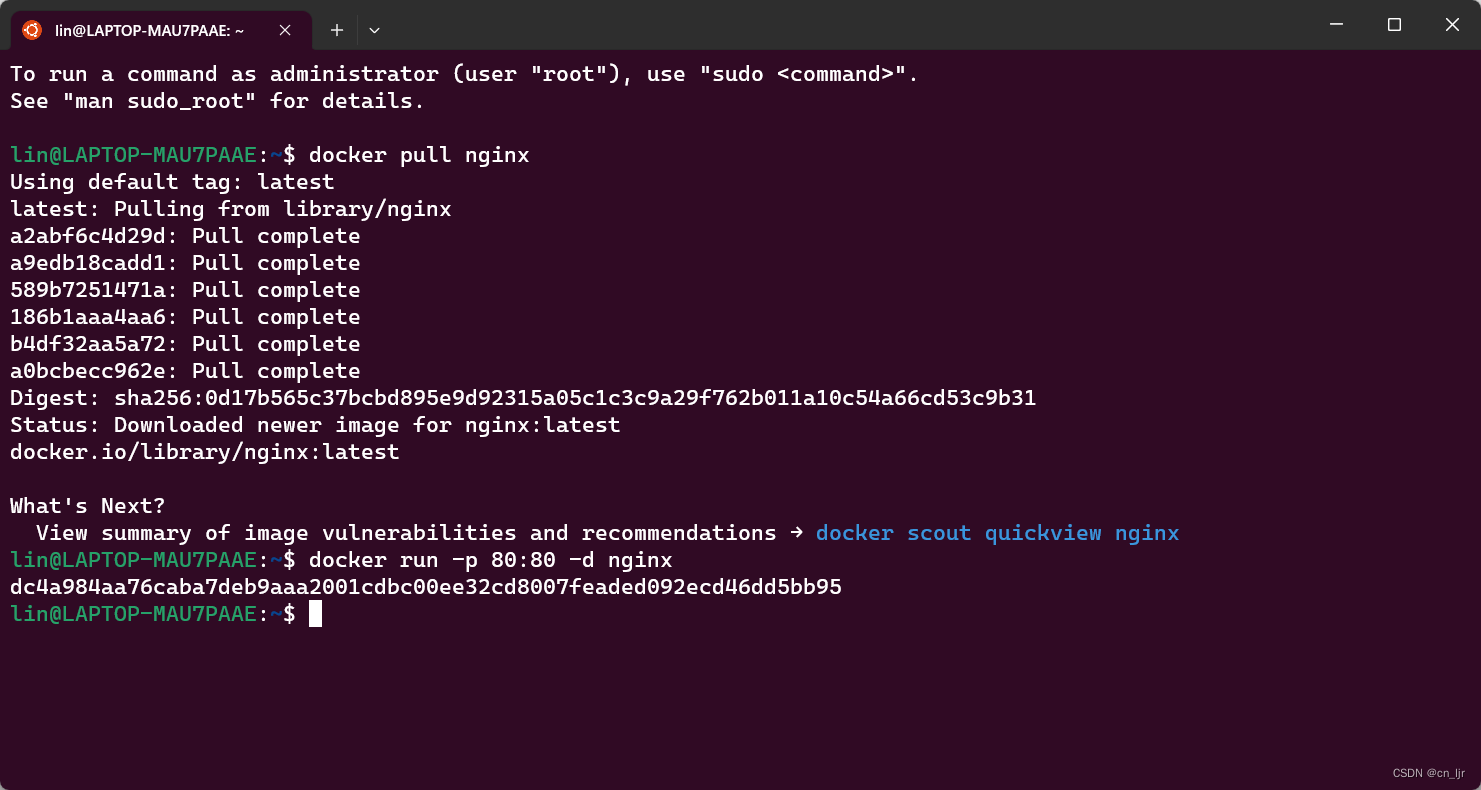Click the green lin@LAPTOP-MAU7PAAE prompt text
This screenshot has height=790, width=1481.
pyautogui.click(x=128, y=614)
